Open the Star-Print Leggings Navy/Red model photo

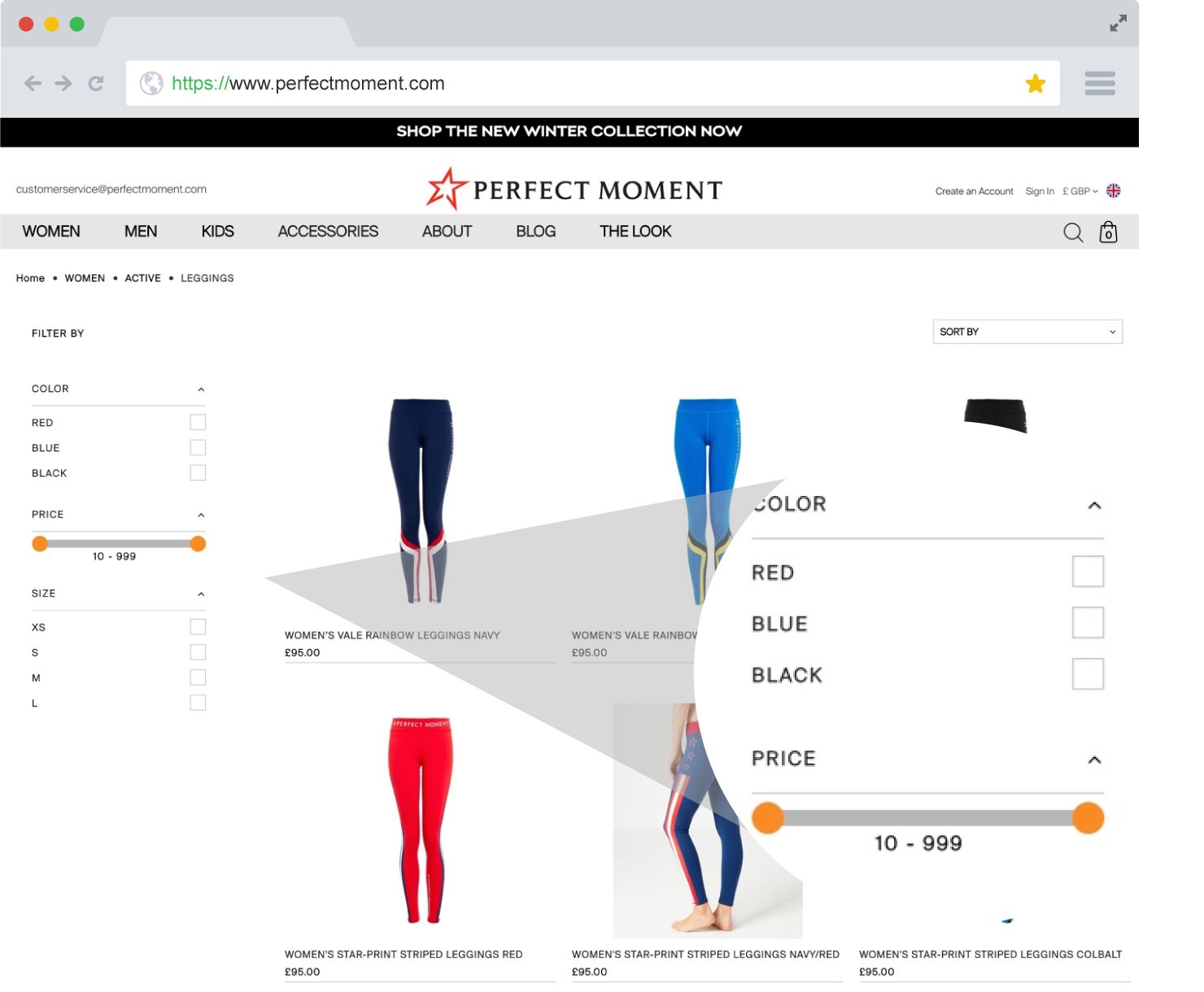click(x=707, y=820)
